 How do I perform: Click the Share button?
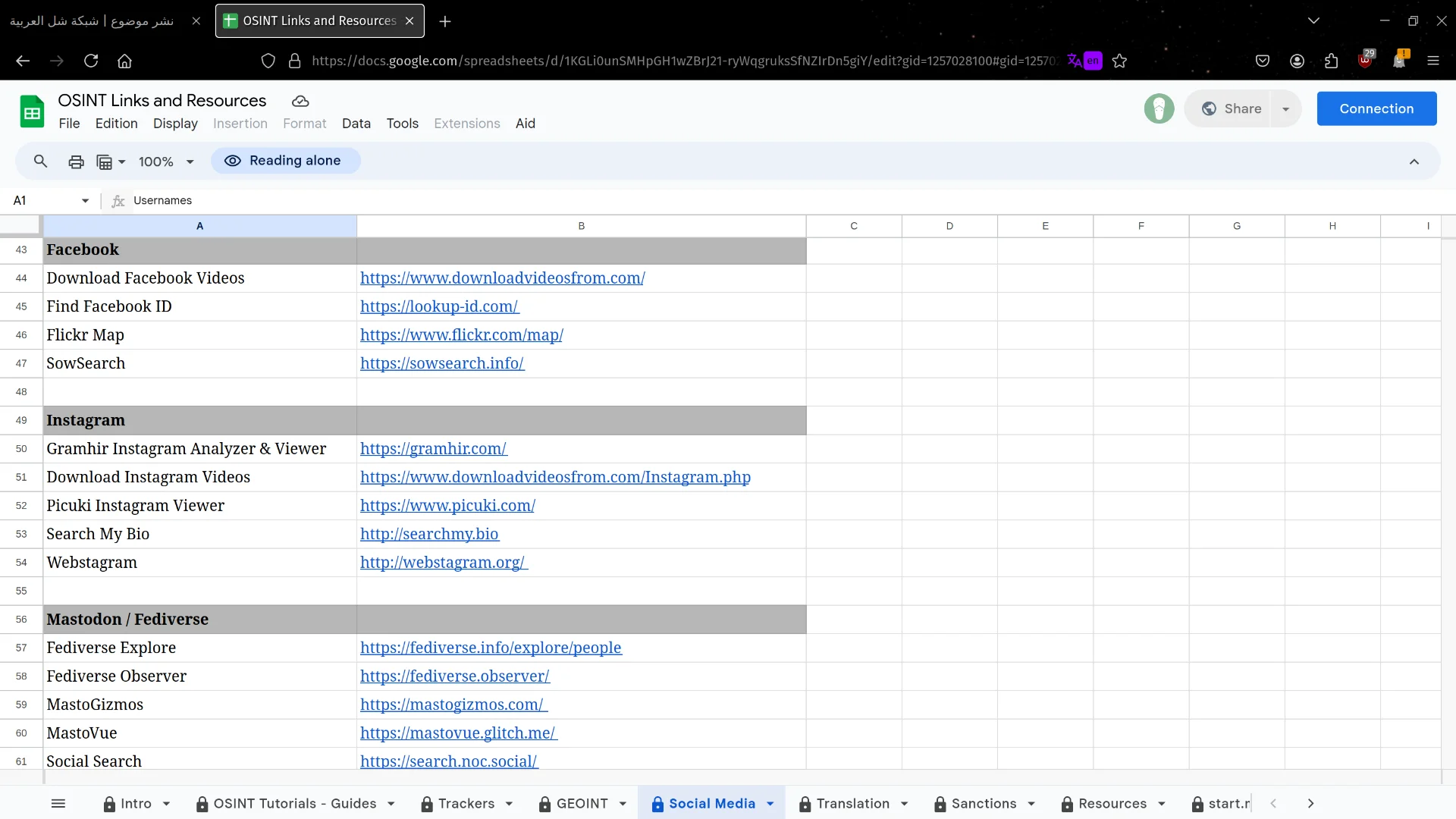point(1232,108)
